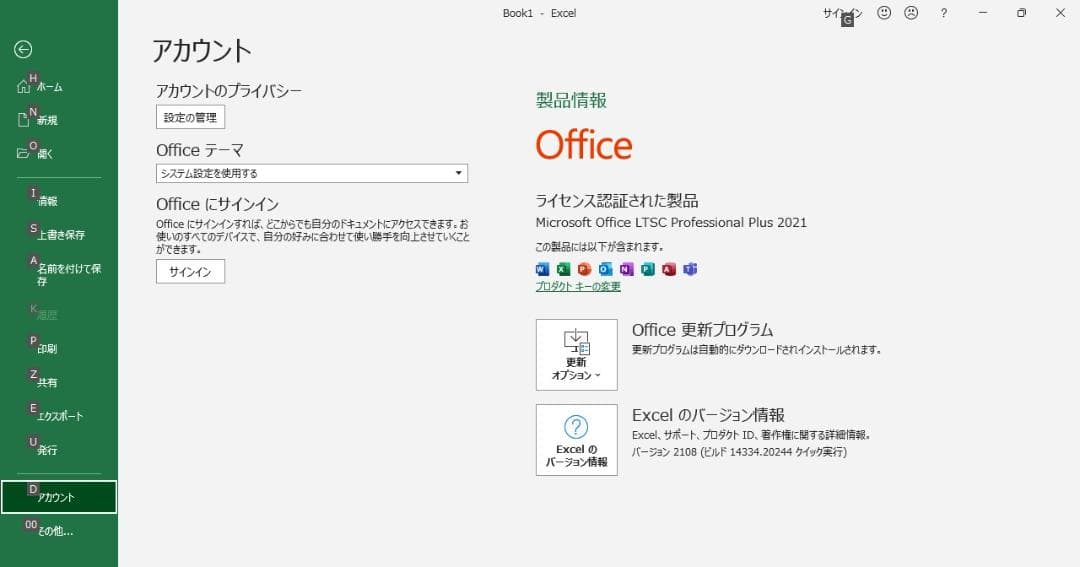Click the 設定の管理 button
The width and height of the screenshot is (1080, 567).
coord(190,117)
